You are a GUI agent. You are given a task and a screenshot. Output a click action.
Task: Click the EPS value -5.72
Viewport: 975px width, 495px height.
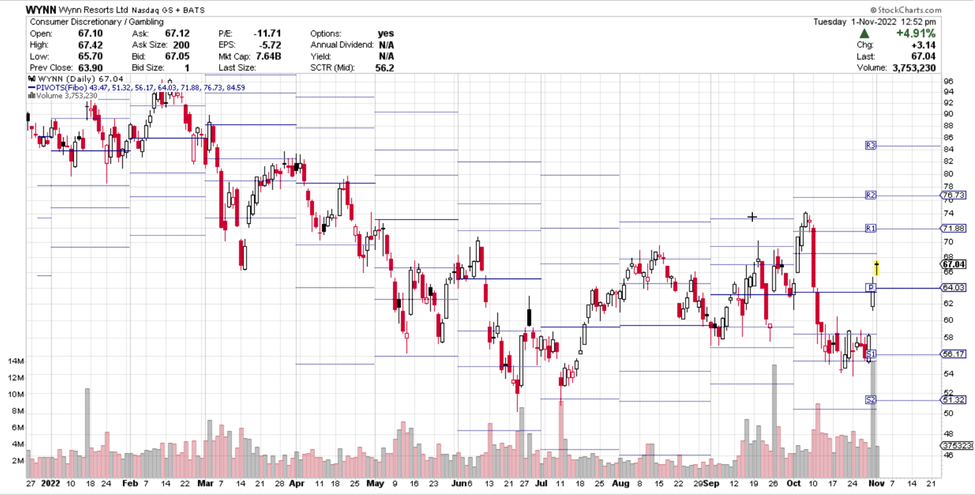click(x=271, y=45)
